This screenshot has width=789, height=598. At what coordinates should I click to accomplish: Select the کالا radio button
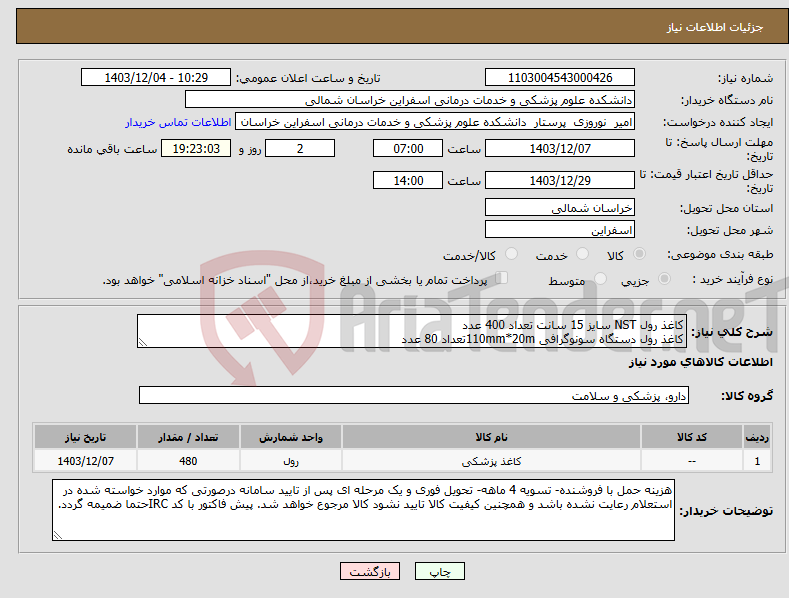tap(639, 254)
